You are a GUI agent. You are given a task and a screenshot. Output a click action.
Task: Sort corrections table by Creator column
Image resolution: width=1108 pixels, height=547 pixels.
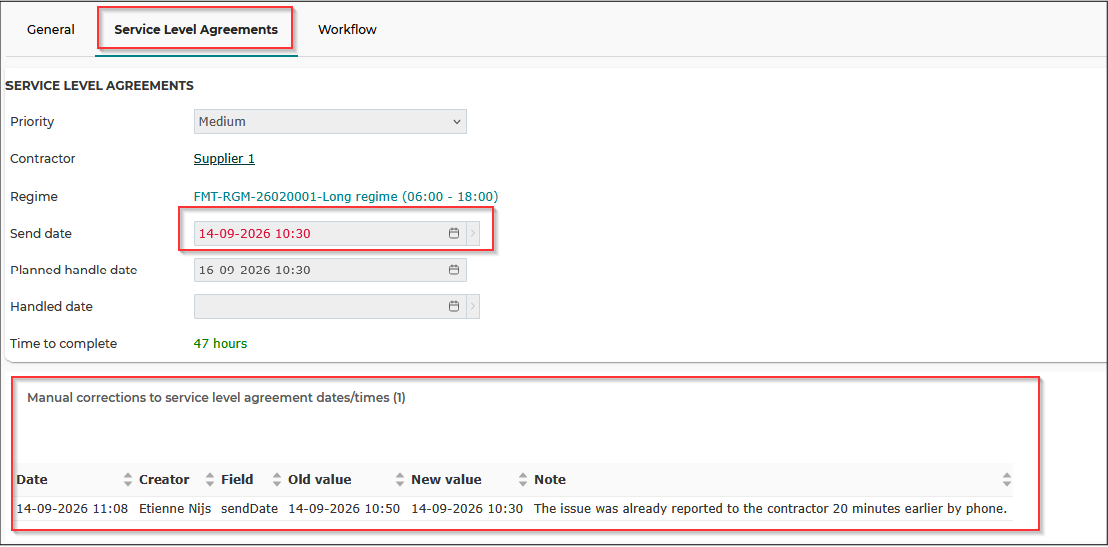tap(210, 479)
